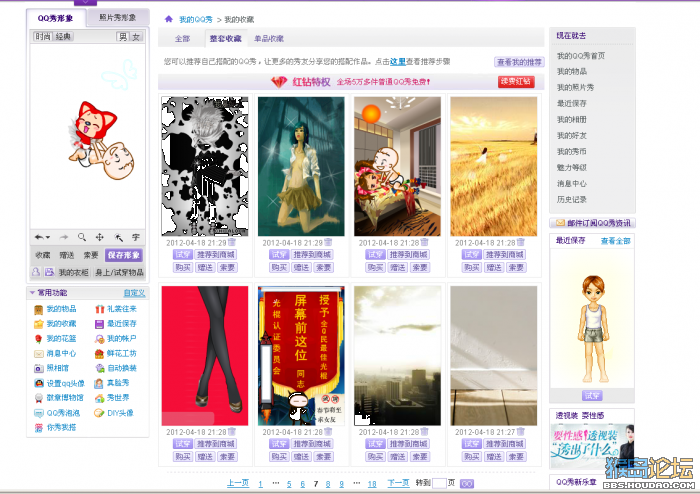Open the green-haired girl outfit thumbnail
The image size is (700, 494).
click(301, 166)
